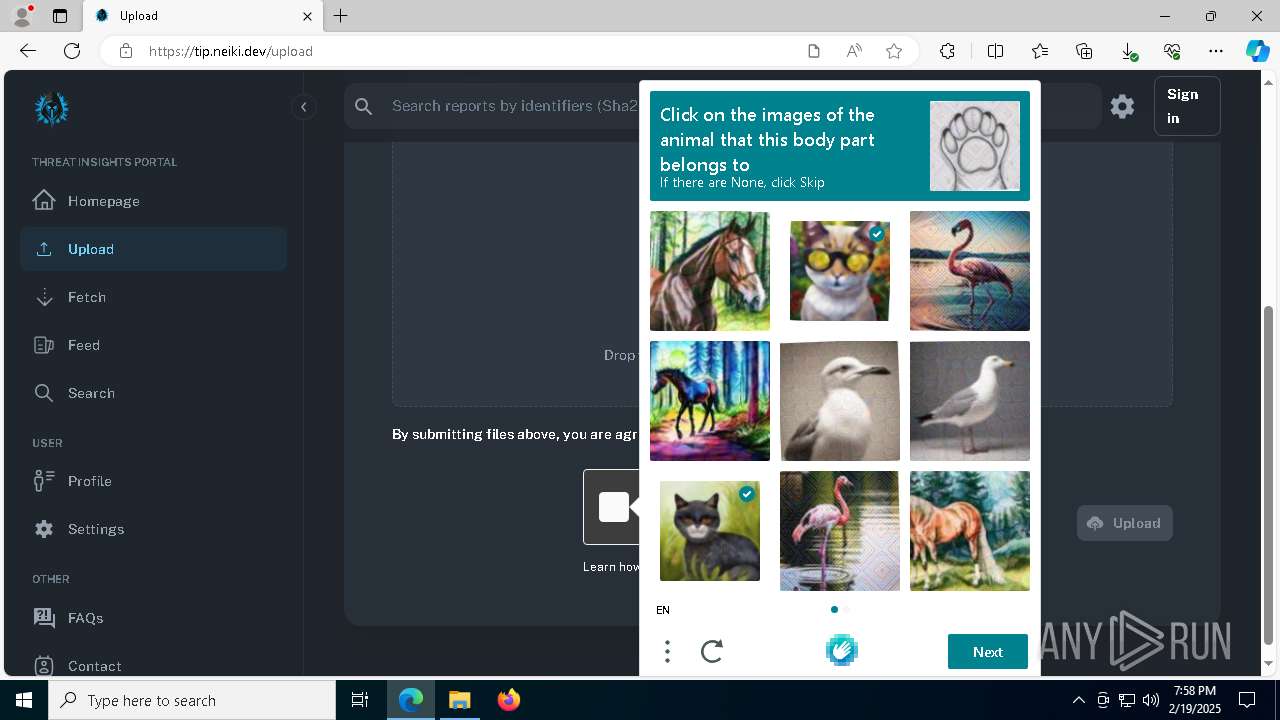View site information lock icon
The image size is (1280, 720).
[126, 51]
